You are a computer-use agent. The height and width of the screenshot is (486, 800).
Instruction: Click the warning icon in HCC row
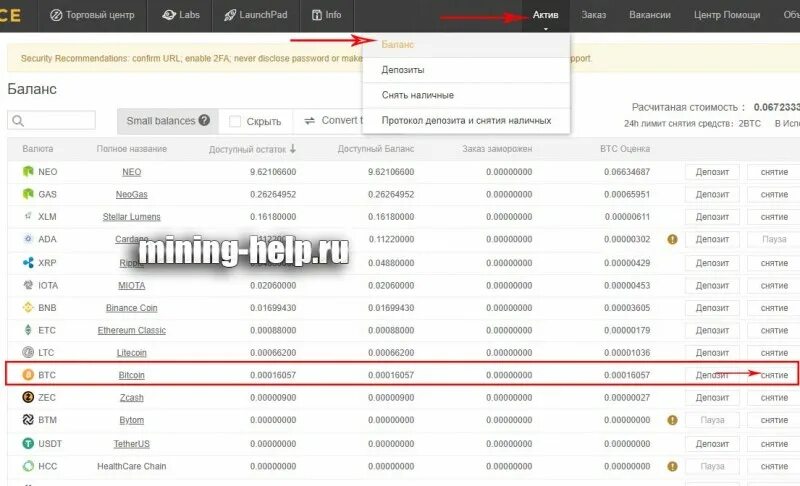tap(672, 466)
